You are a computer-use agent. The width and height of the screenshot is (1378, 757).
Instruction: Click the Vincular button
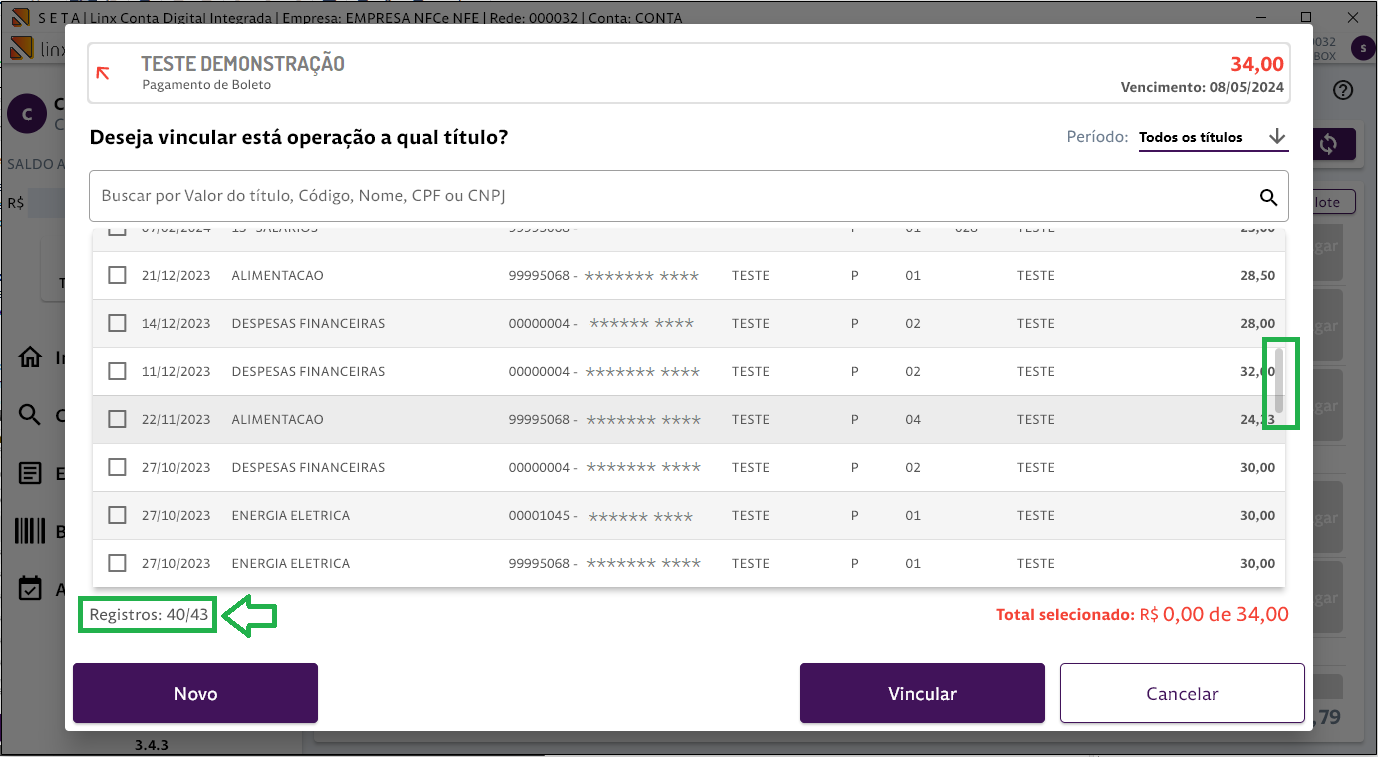click(922, 693)
